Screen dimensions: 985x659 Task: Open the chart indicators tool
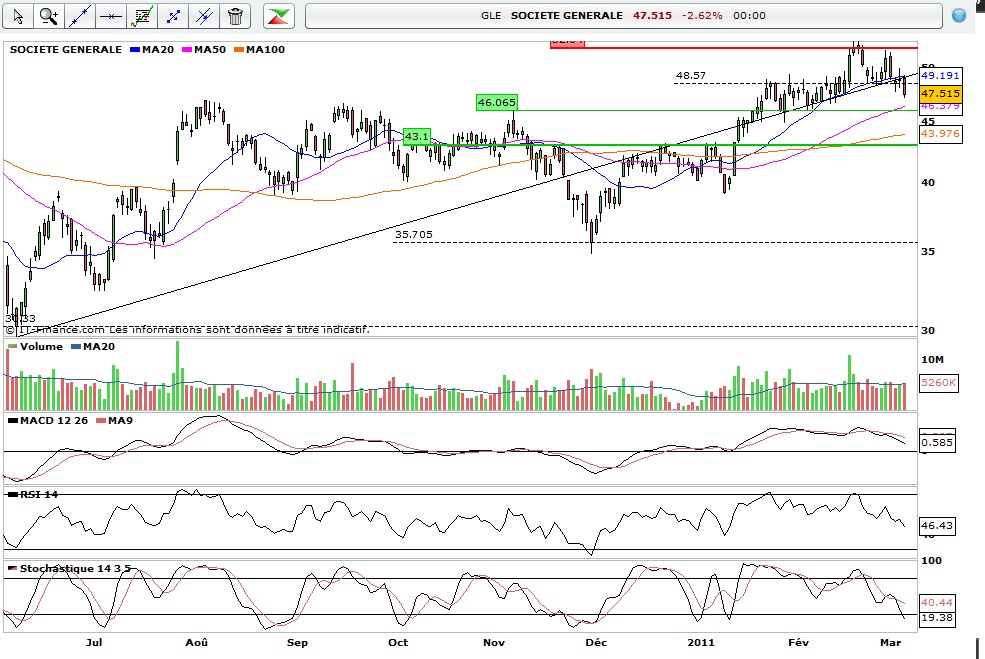[x=142, y=16]
